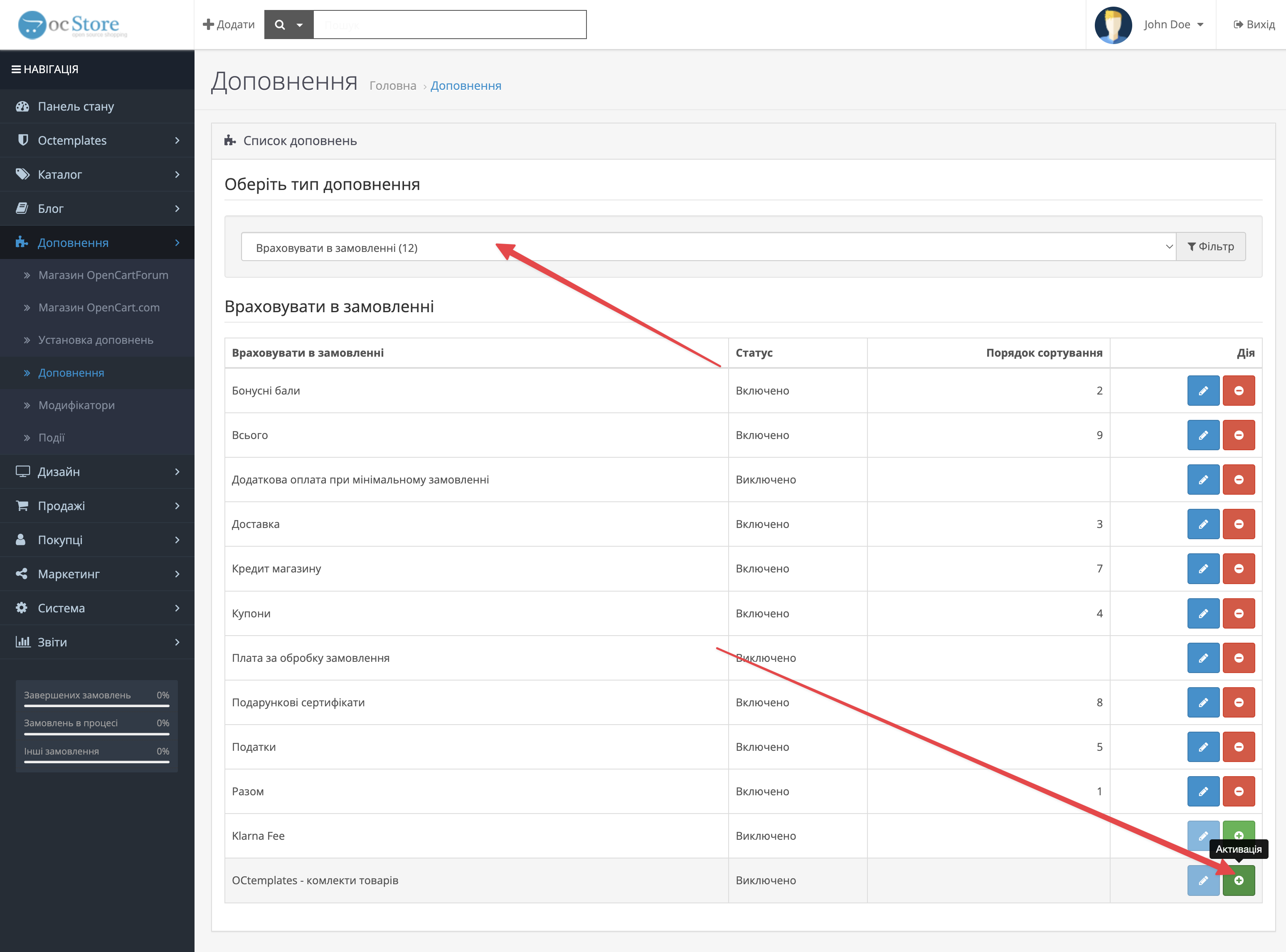Expand the search type dropdown caret
Viewport: 1286px width, 952px height.
coord(300,25)
